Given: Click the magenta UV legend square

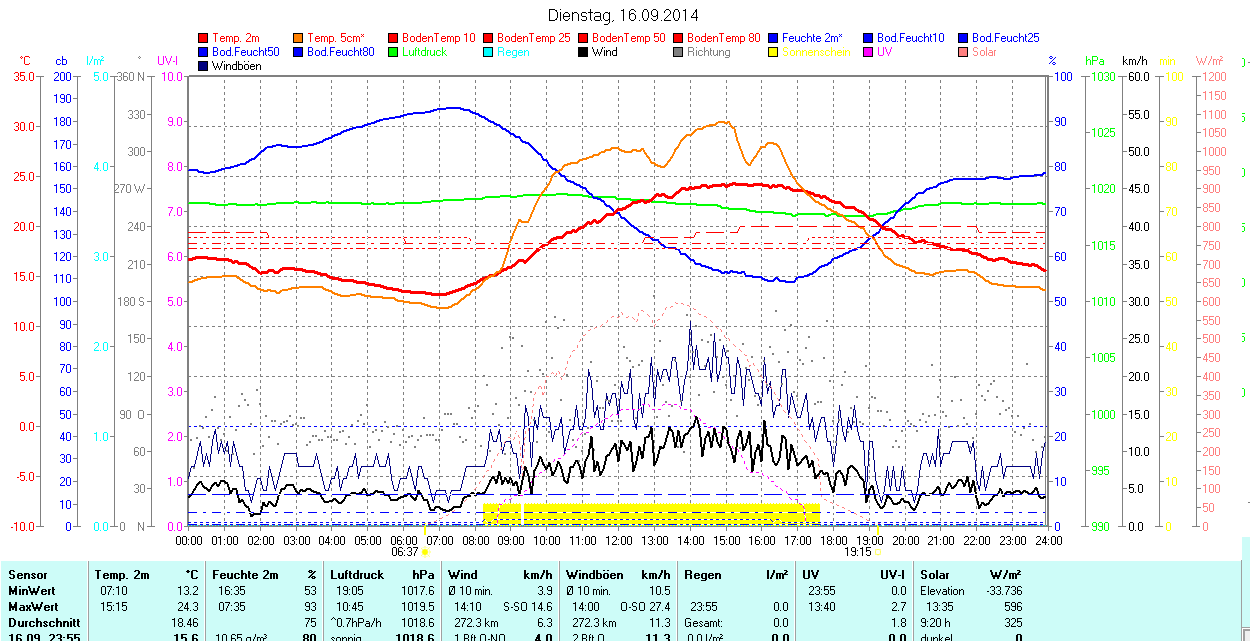Looking at the screenshot, I should pos(868,52).
